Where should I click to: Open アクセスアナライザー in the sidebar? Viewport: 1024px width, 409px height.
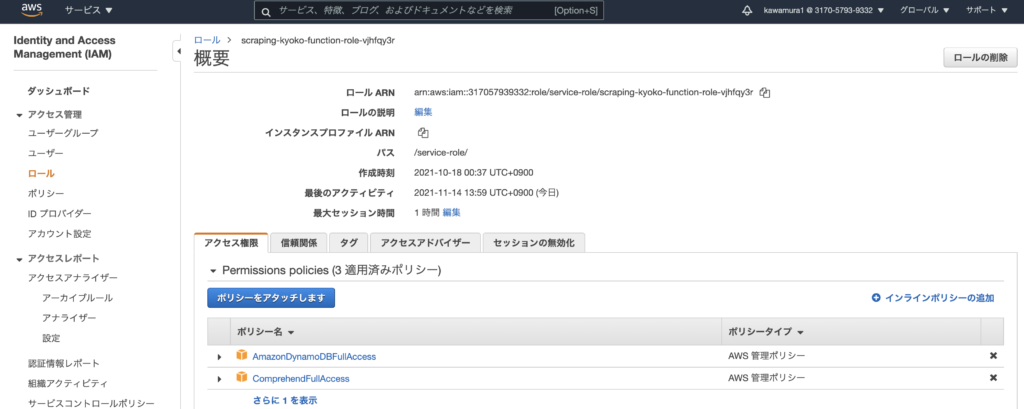pyautogui.click(x=72, y=278)
